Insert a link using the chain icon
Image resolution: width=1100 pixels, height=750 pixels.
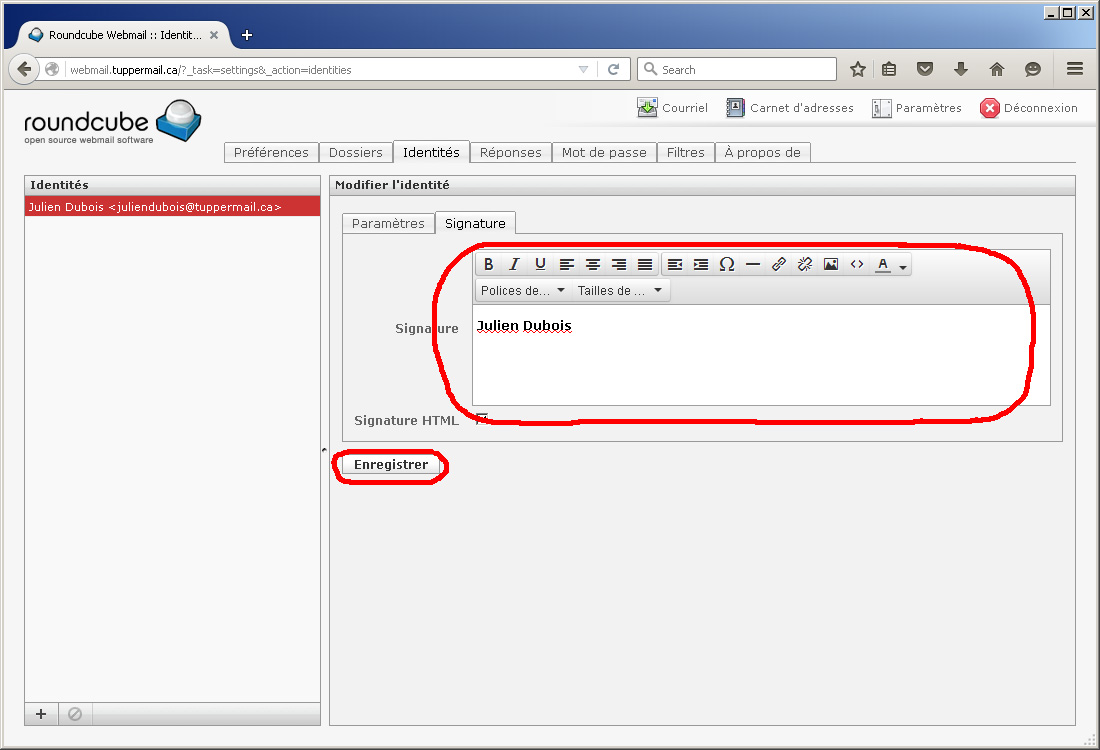[779, 265]
